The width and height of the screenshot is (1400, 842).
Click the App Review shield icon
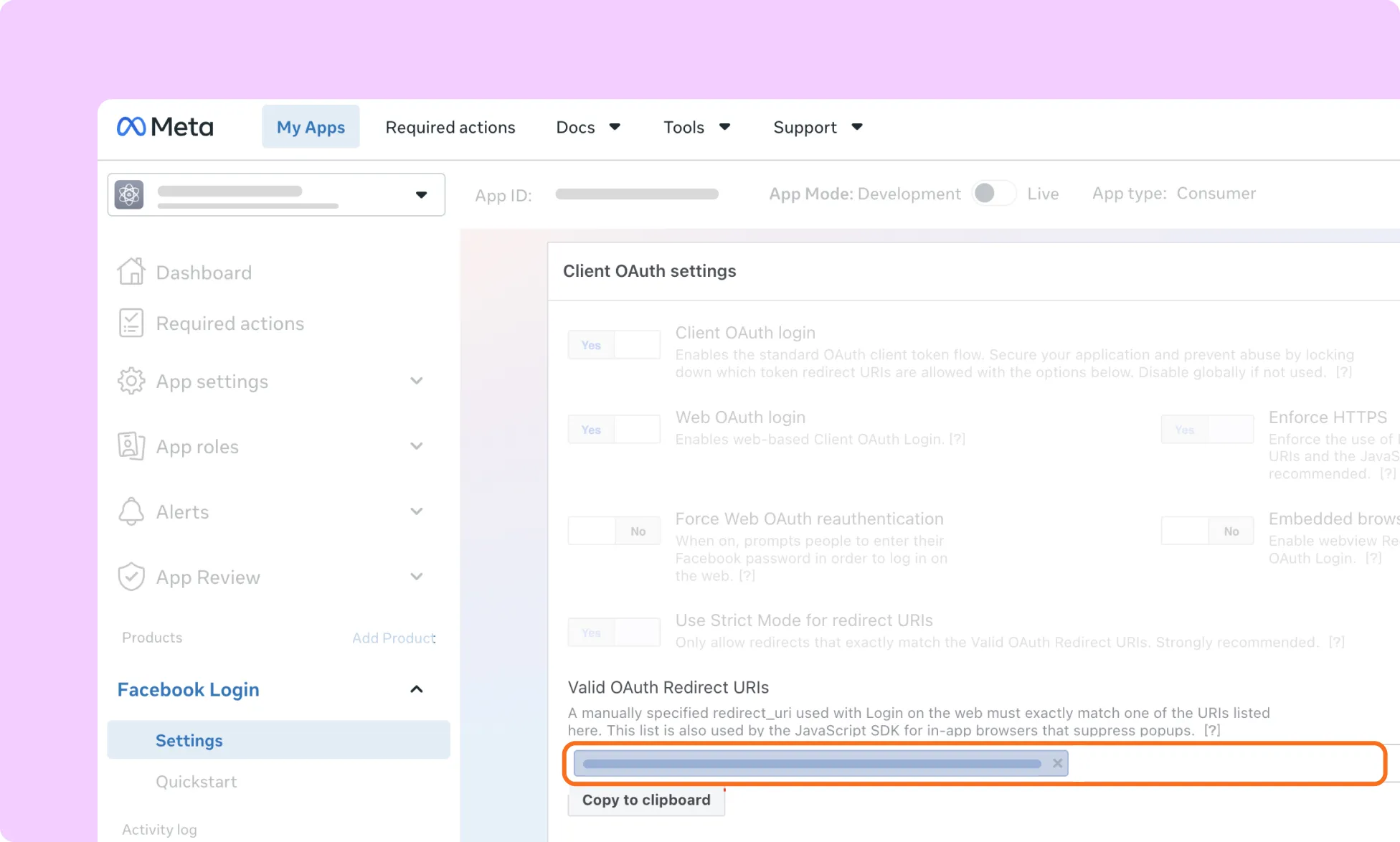tap(131, 577)
